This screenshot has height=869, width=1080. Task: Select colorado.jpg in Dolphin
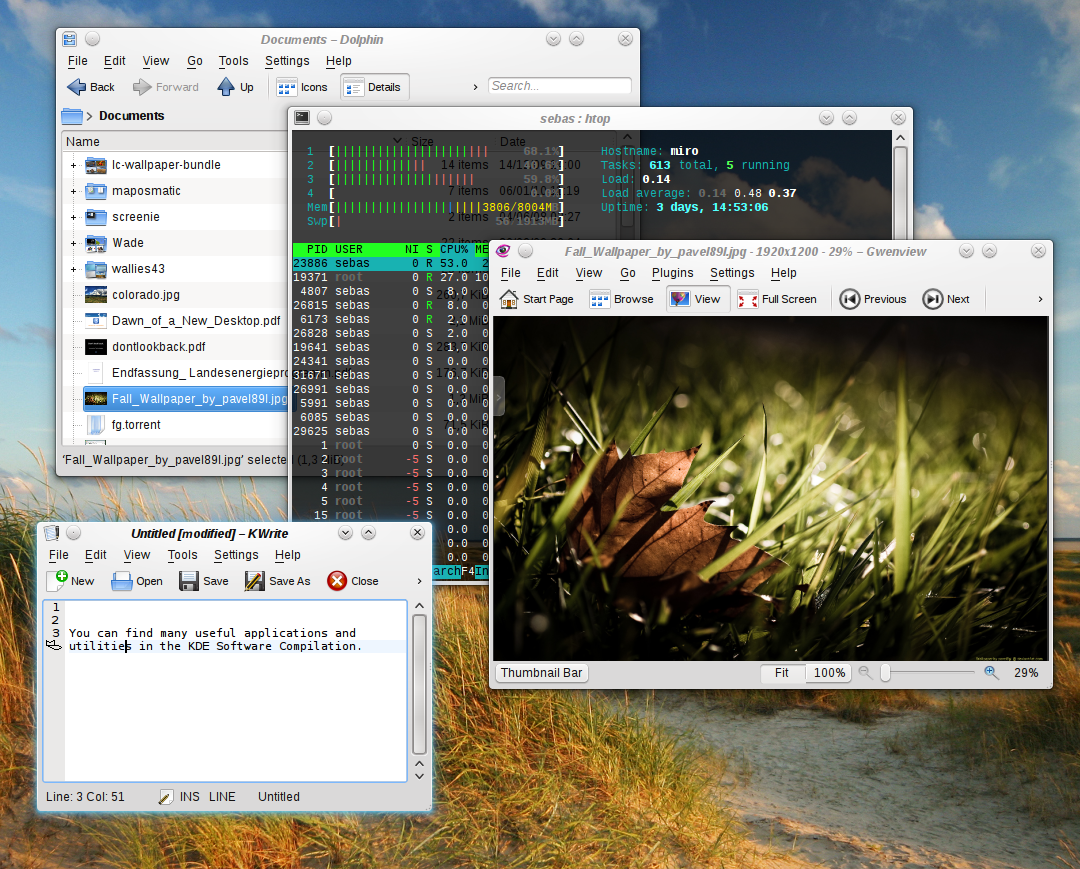145,295
